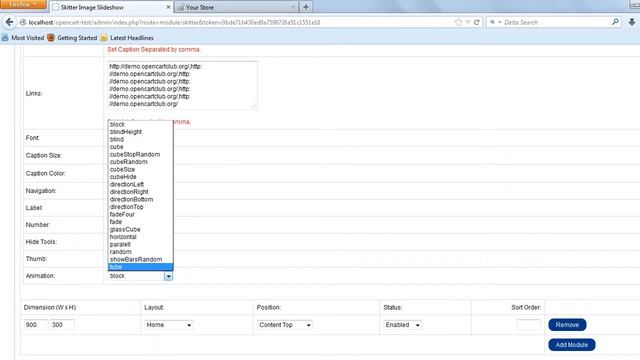The width and height of the screenshot is (640, 360).
Task: Open the Layout dropdown set to Home
Action: 169,325
